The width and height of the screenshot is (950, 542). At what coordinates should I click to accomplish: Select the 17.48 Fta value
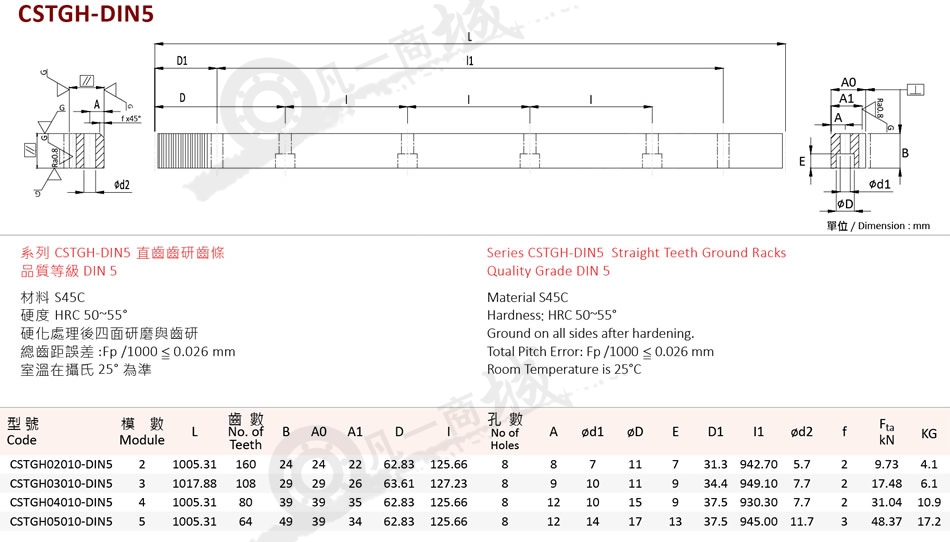[x=886, y=484]
